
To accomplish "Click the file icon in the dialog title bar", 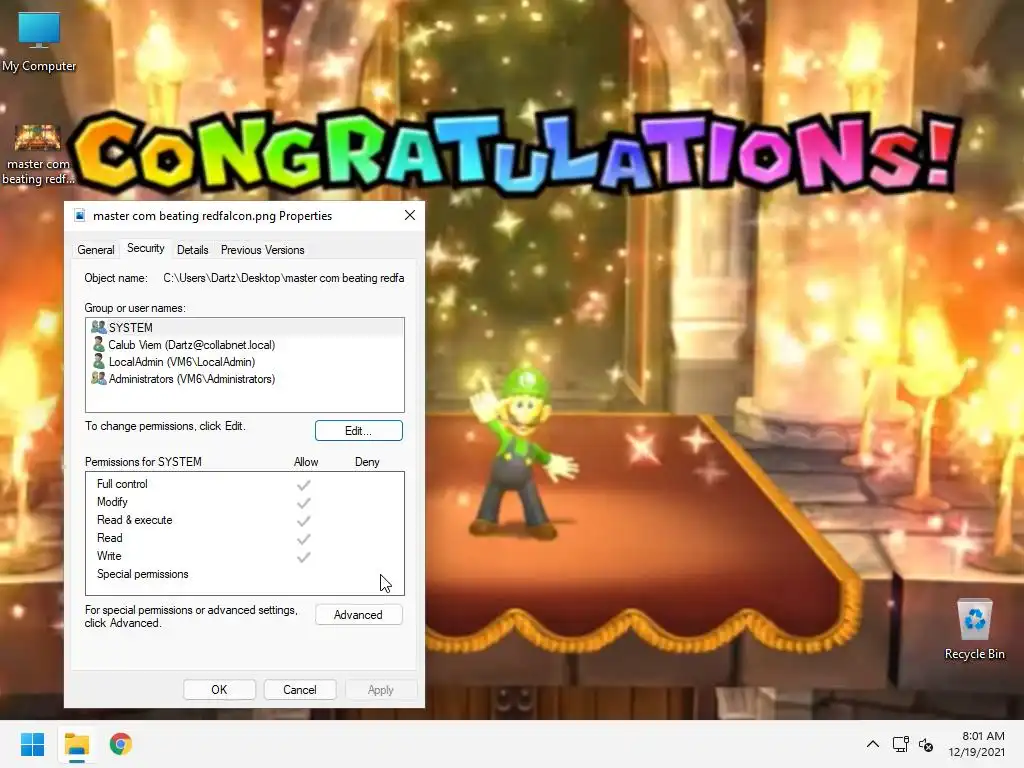I will pyautogui.click(x=80, y=216).
